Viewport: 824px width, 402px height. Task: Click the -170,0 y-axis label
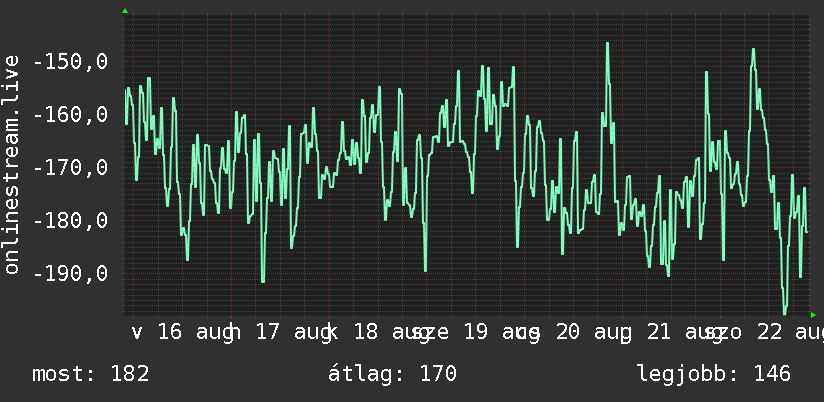pyautogui.click(x=71, y=168)
